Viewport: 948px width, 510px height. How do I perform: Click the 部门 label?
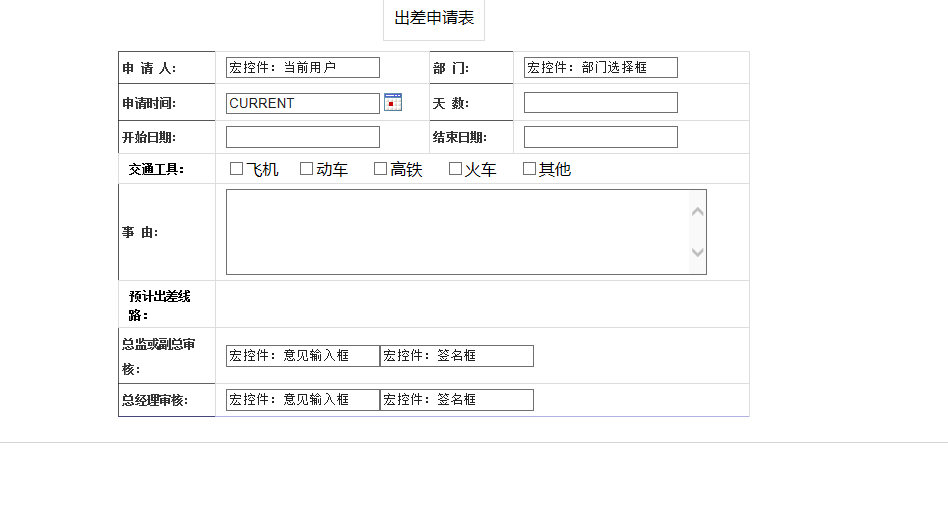click(x=451, y=68)
